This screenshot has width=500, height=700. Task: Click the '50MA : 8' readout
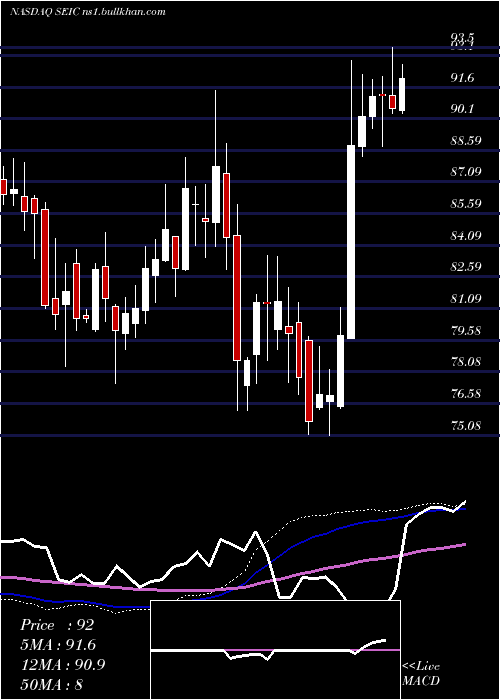click(51, 684)
